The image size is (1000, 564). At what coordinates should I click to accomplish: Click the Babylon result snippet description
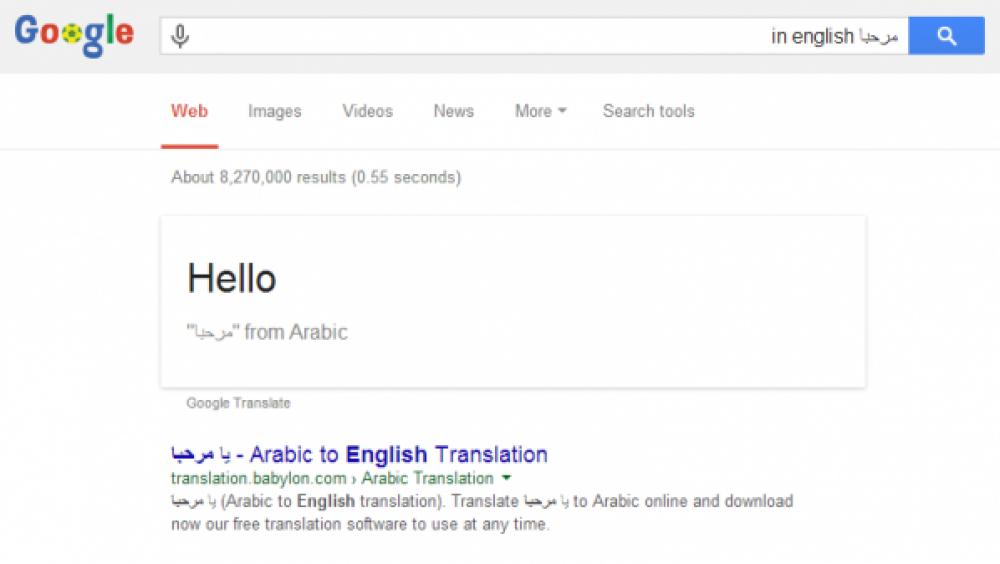480,512
